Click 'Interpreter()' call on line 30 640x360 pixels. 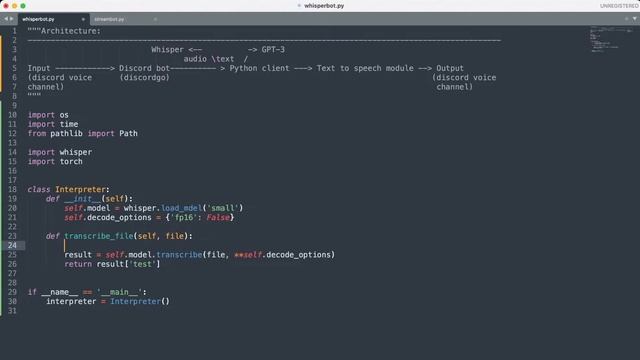tap(140, 302)
